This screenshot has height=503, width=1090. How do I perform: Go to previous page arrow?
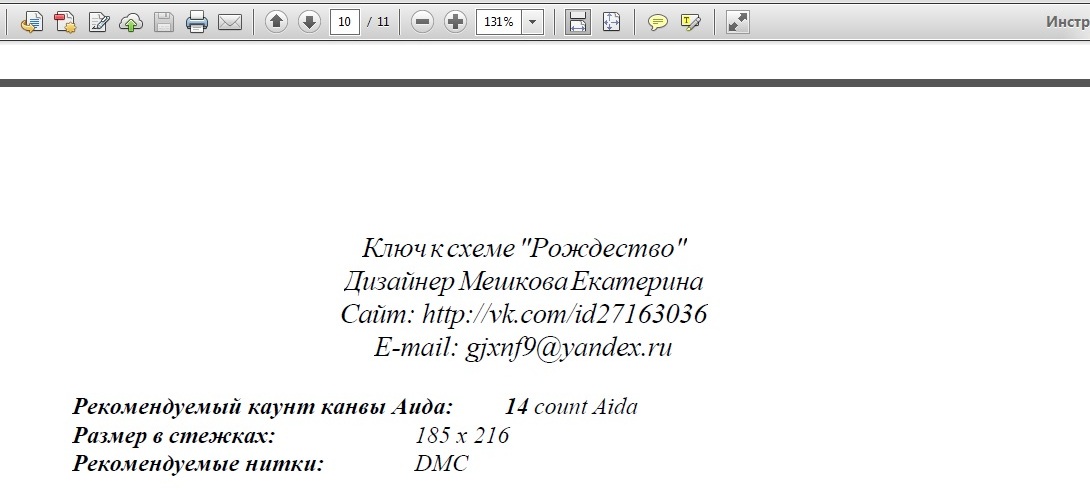[277, 22]
